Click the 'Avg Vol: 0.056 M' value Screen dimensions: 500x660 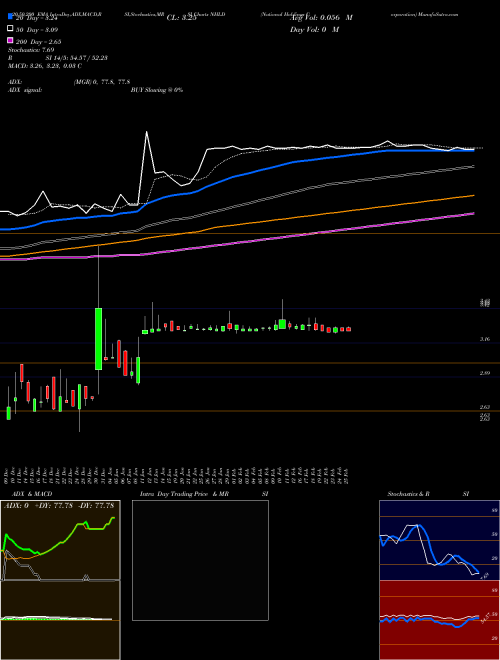coord(321,18)
